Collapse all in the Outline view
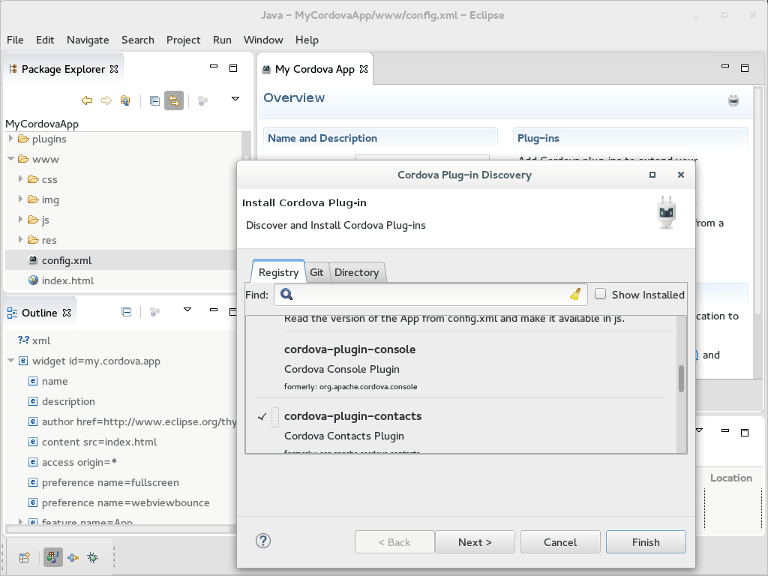This screenshot has height=576, width=768. click(x=126, y=312)
